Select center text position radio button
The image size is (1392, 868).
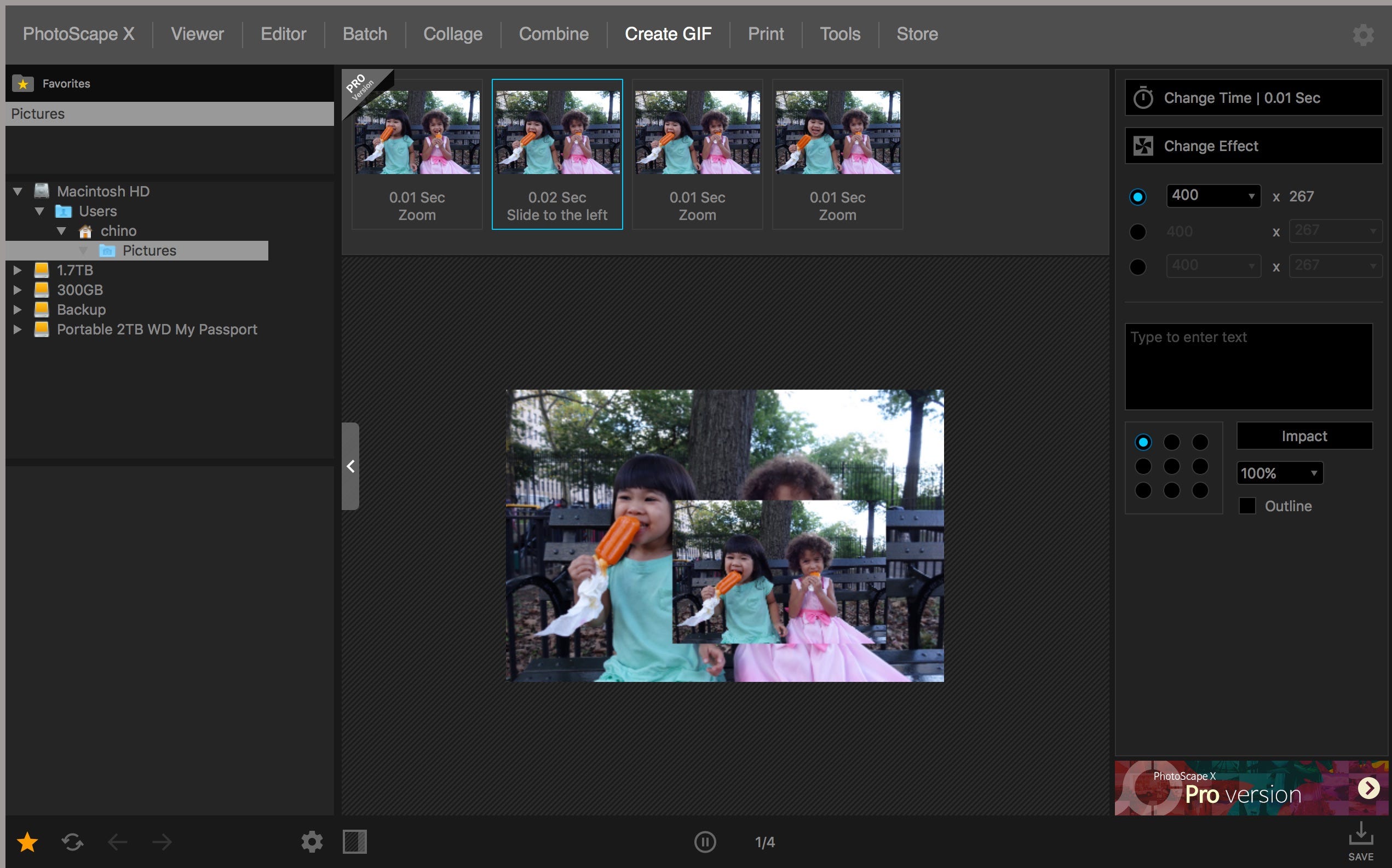1171,466
